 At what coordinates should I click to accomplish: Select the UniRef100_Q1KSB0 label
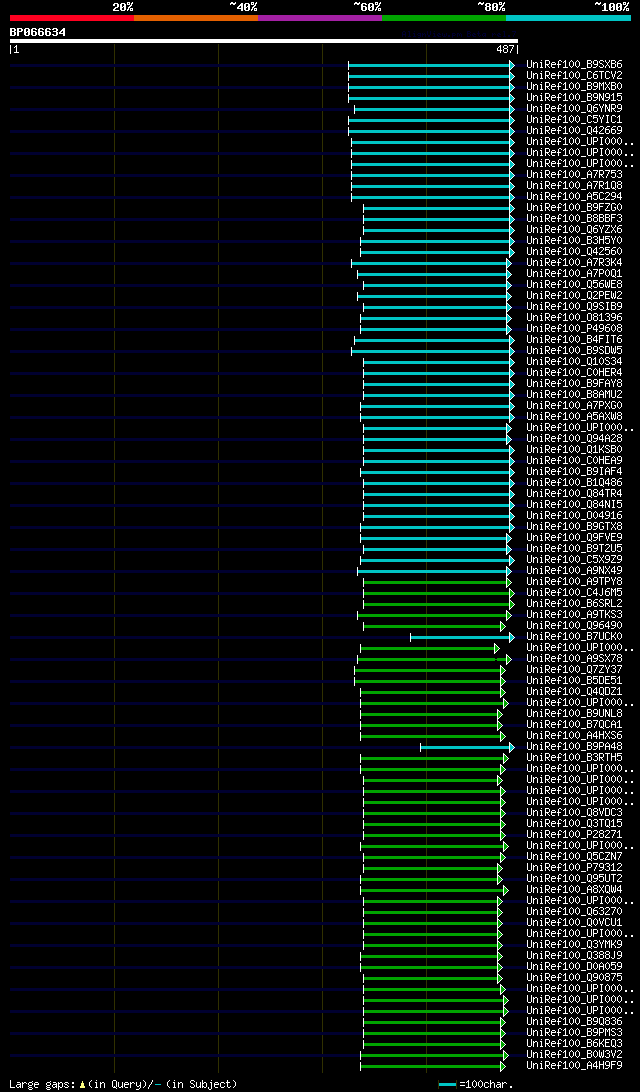tap(575, 449)
